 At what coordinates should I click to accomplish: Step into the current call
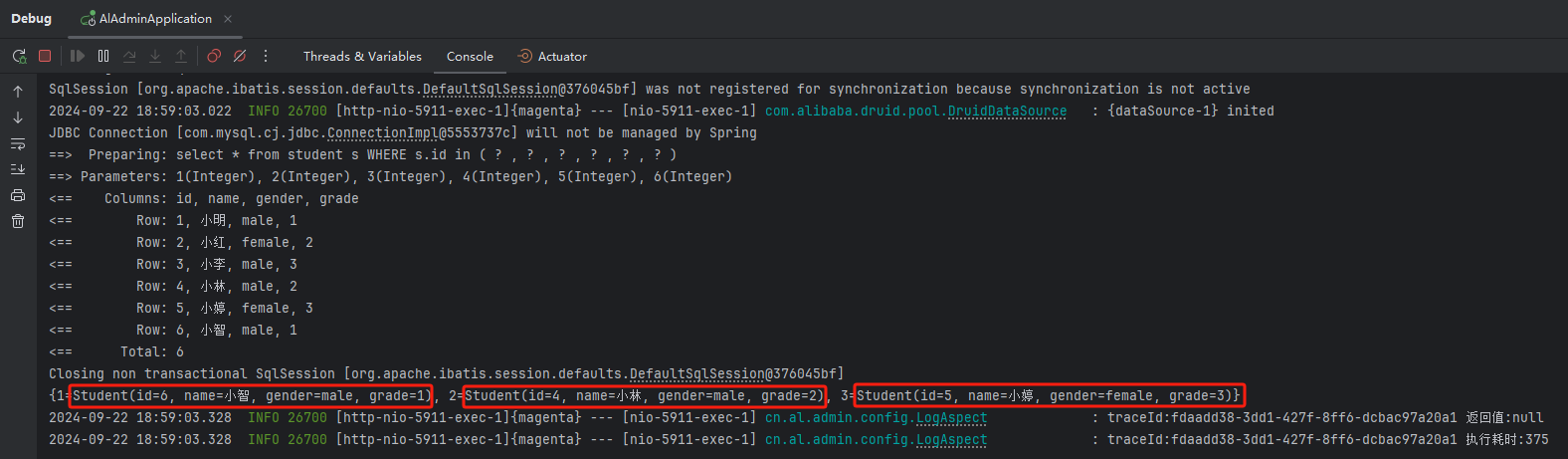(155, 57)
